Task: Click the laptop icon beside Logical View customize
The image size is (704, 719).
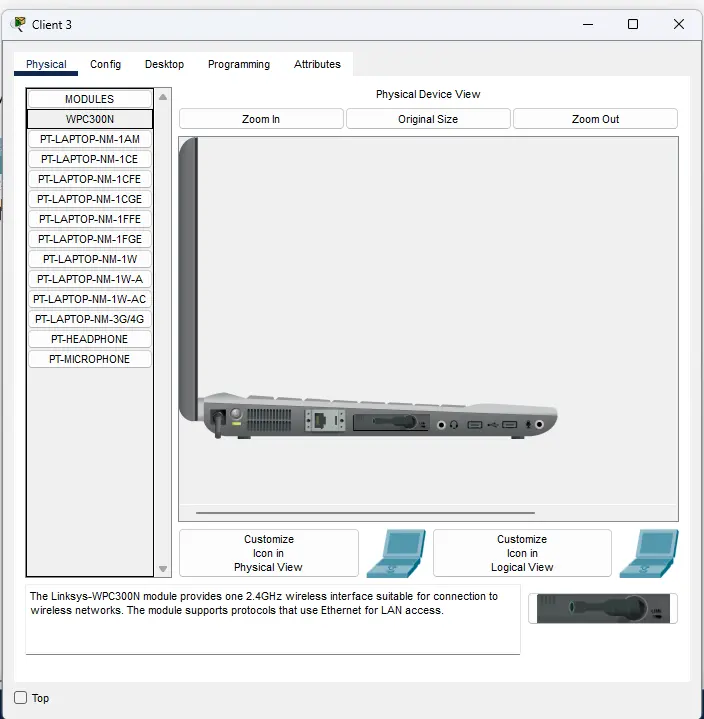Action: 649,553
